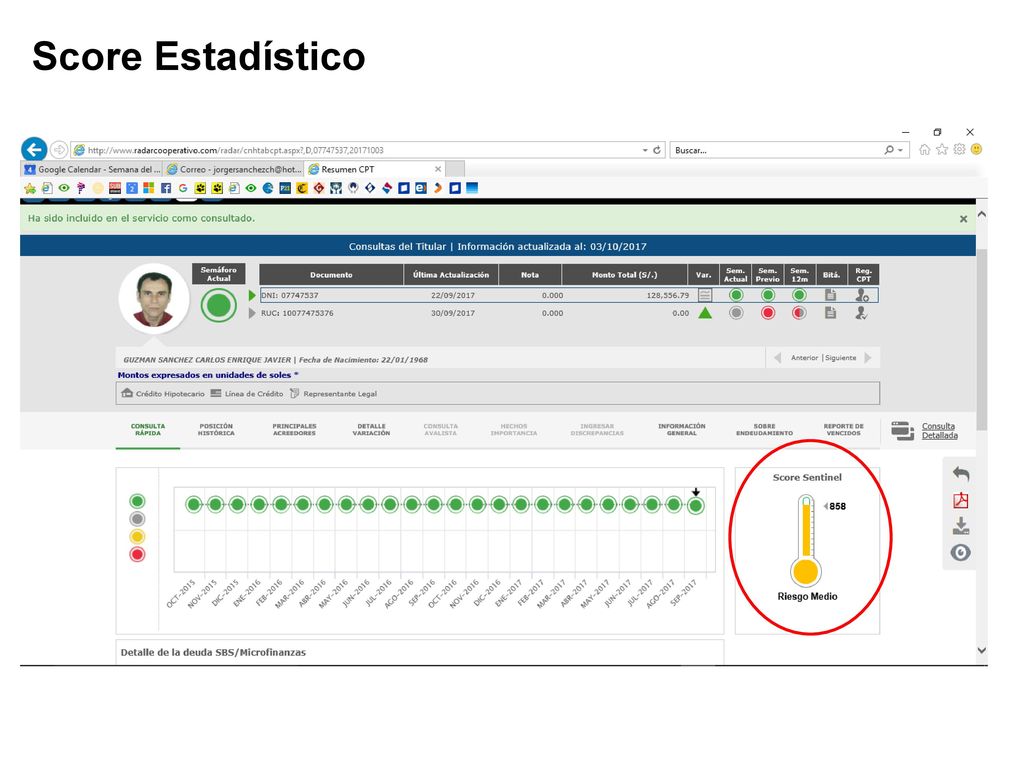Viewport: 1024px width, 768px height.
Task: Click the Representante Legal icon
Action: [295, 393]
